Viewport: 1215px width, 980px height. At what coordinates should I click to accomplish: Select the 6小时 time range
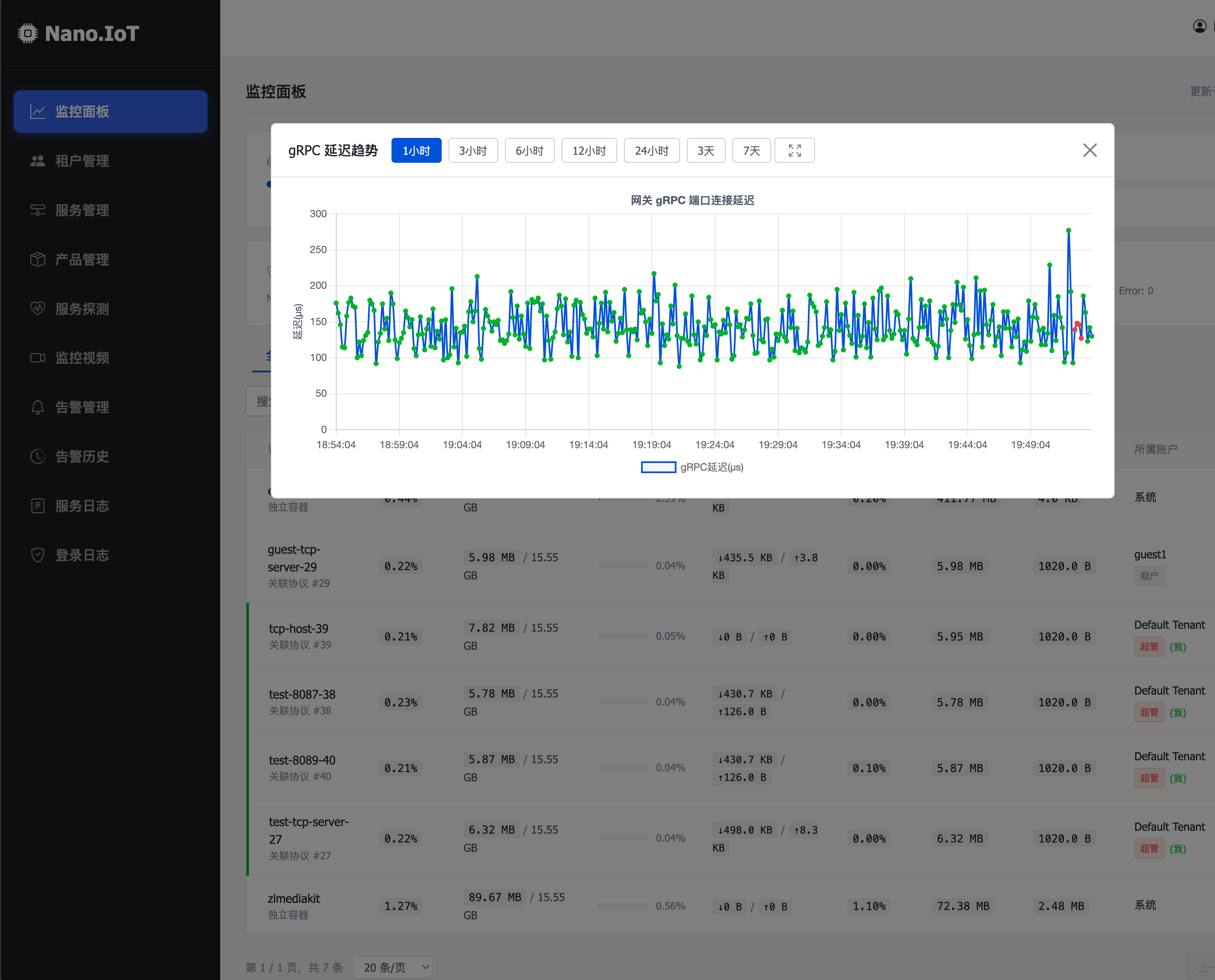529,150
